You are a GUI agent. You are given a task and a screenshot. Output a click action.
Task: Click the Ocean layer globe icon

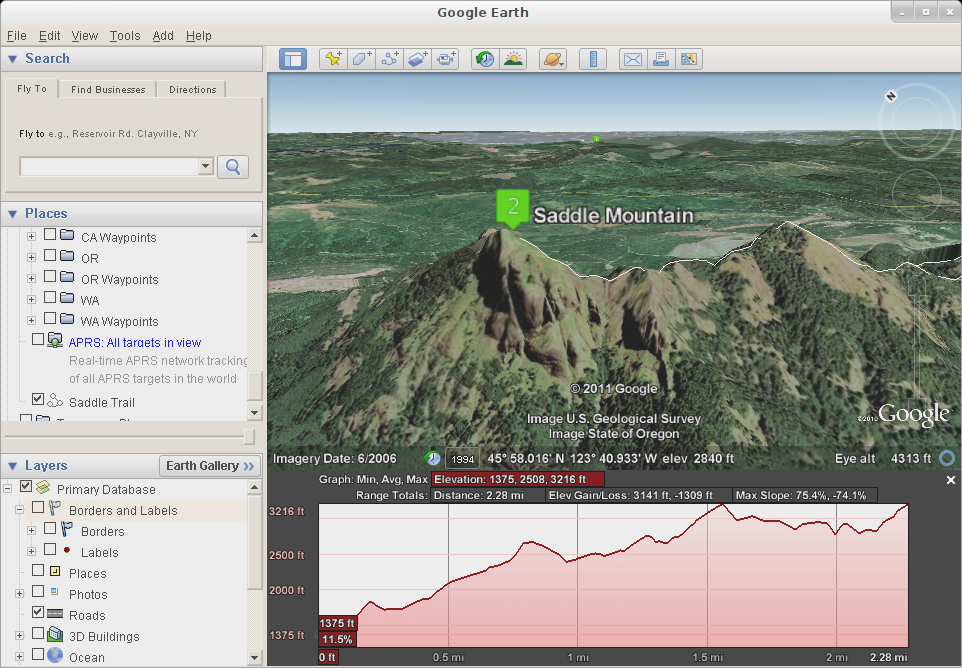tap(55, 655)
